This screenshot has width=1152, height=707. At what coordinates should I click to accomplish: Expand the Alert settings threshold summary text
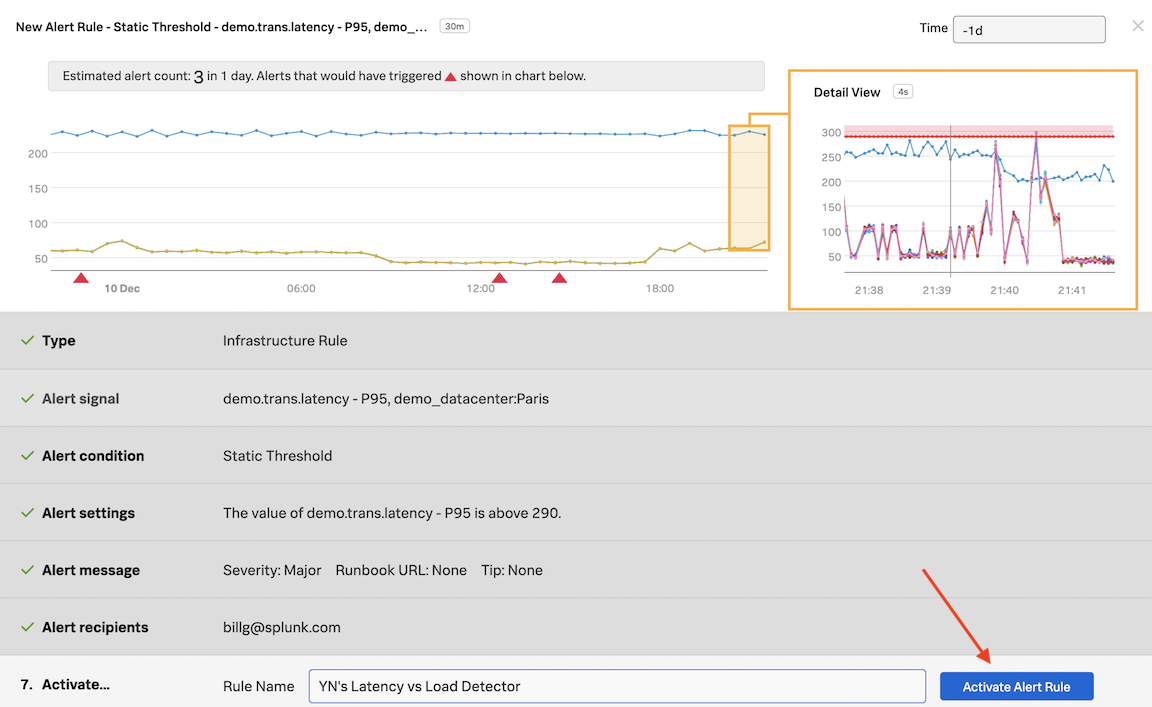(x=392, y=513)
